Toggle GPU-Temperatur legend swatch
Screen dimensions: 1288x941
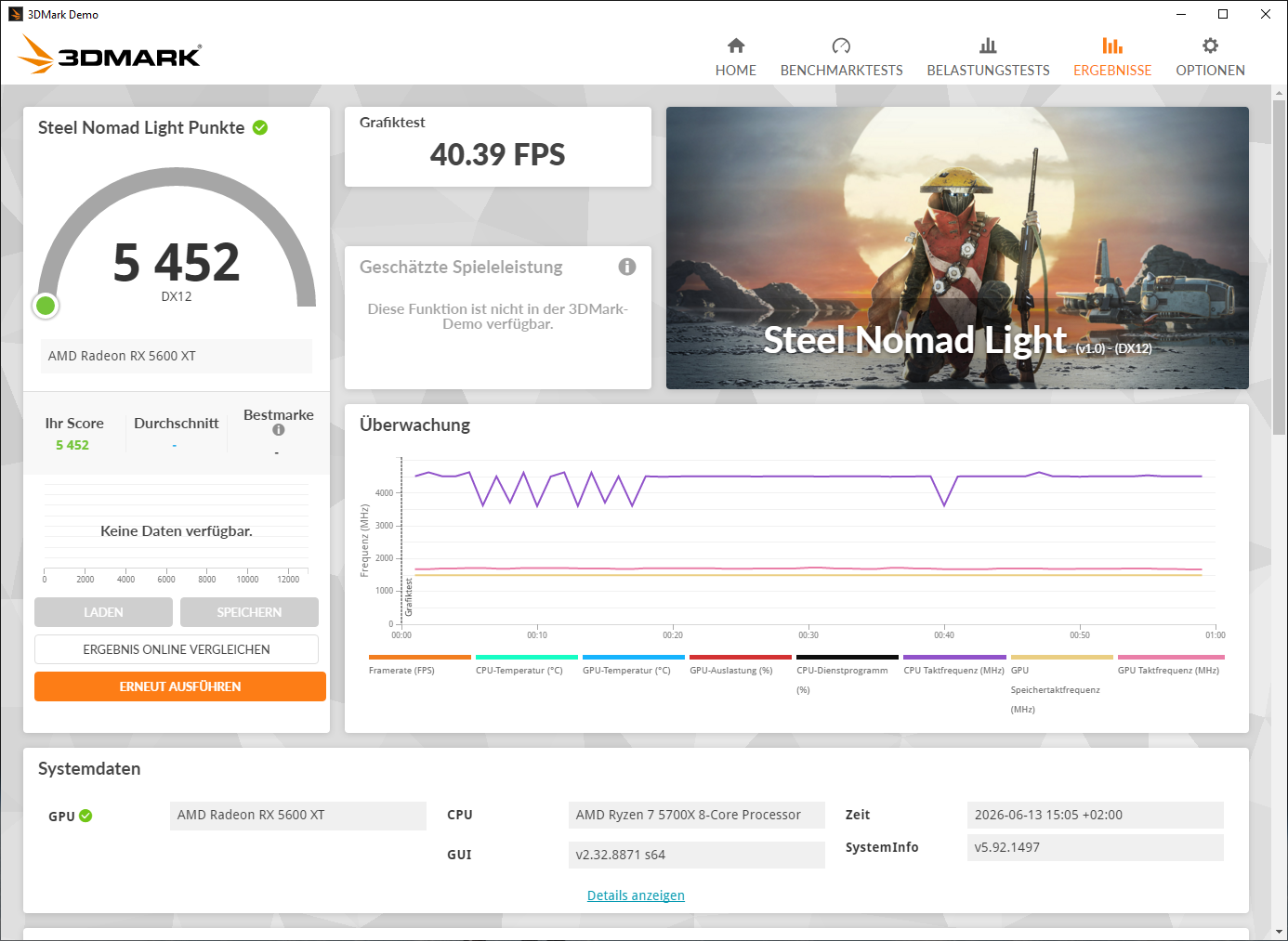(x=634, y=657)
